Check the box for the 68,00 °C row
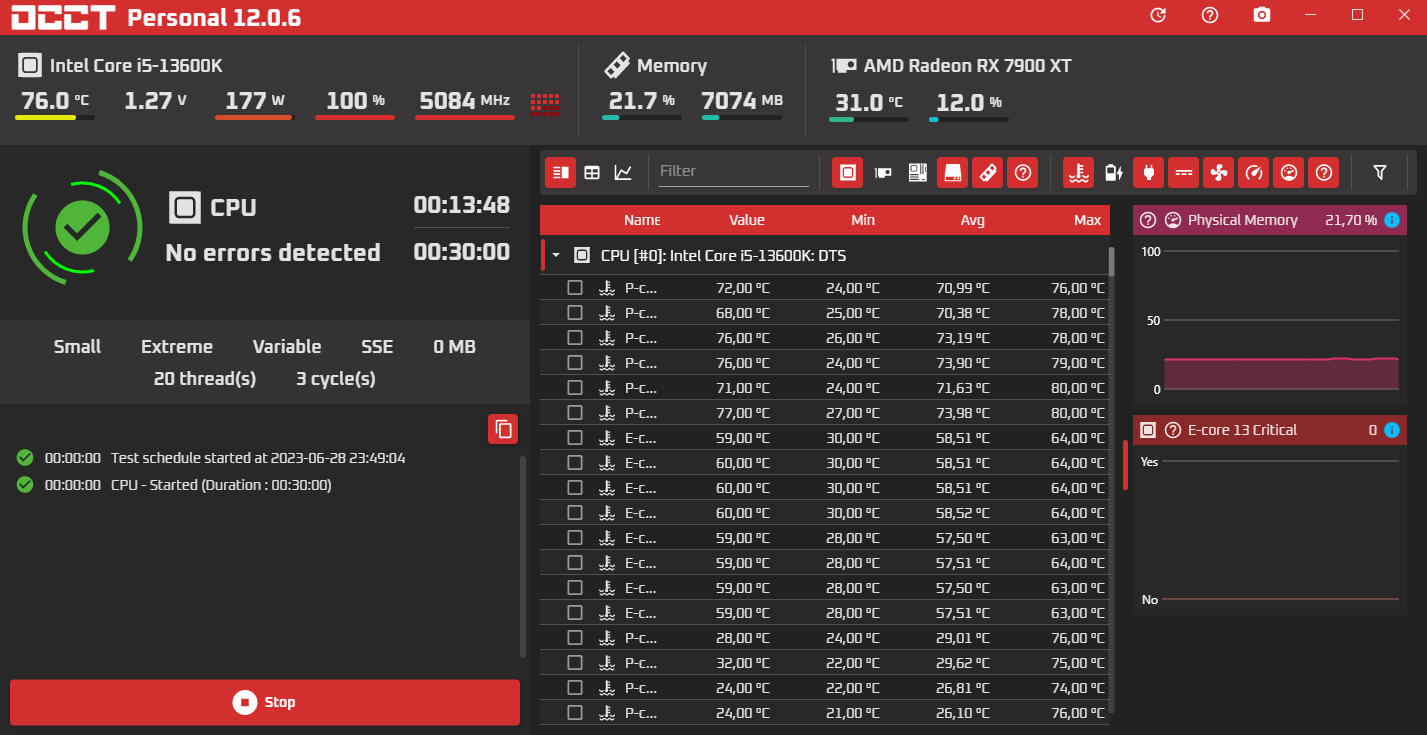 (x=575, y=313)
